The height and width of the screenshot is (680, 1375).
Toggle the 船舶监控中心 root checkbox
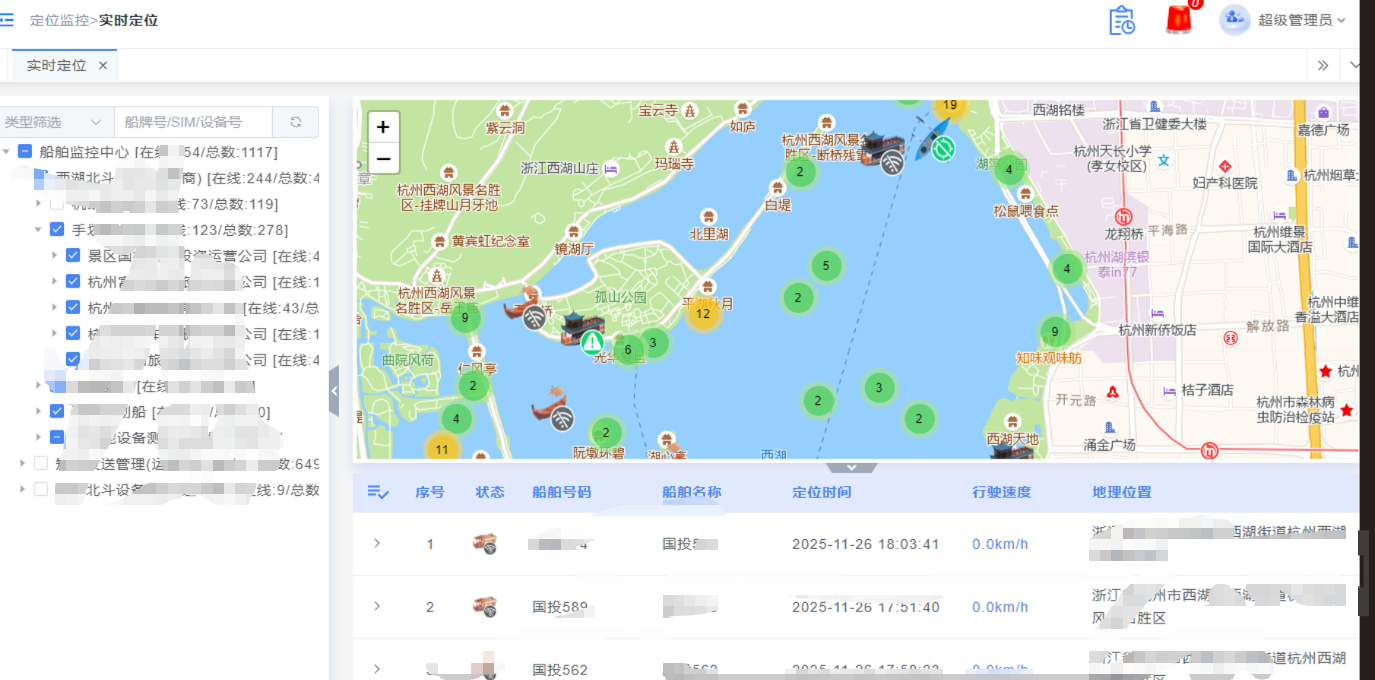click(x=25, y=152)
